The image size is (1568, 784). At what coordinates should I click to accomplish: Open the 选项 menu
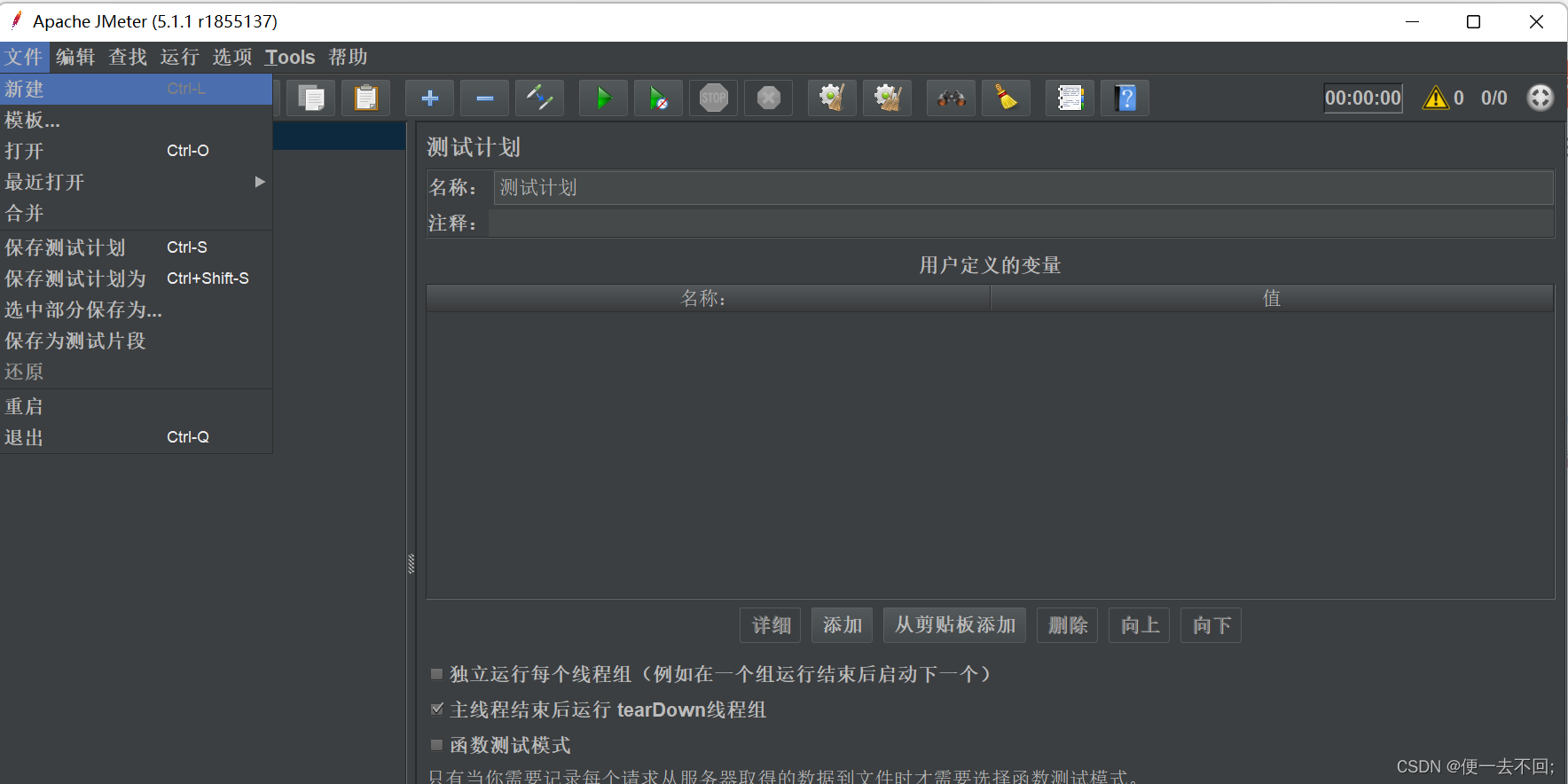232,57
